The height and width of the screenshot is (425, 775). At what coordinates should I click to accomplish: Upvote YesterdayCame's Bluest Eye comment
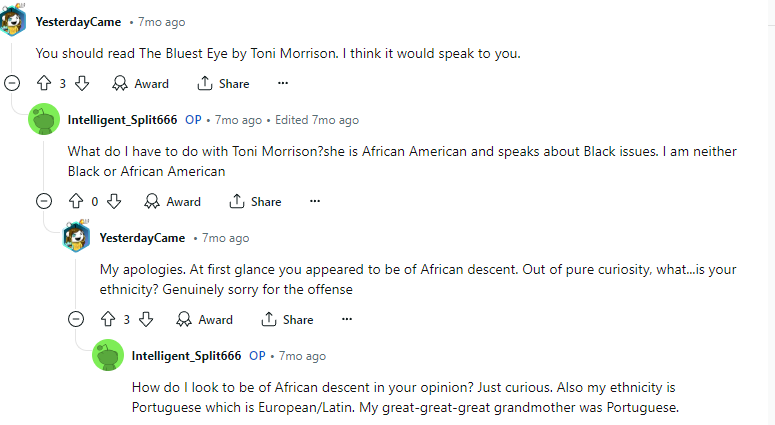43,84
